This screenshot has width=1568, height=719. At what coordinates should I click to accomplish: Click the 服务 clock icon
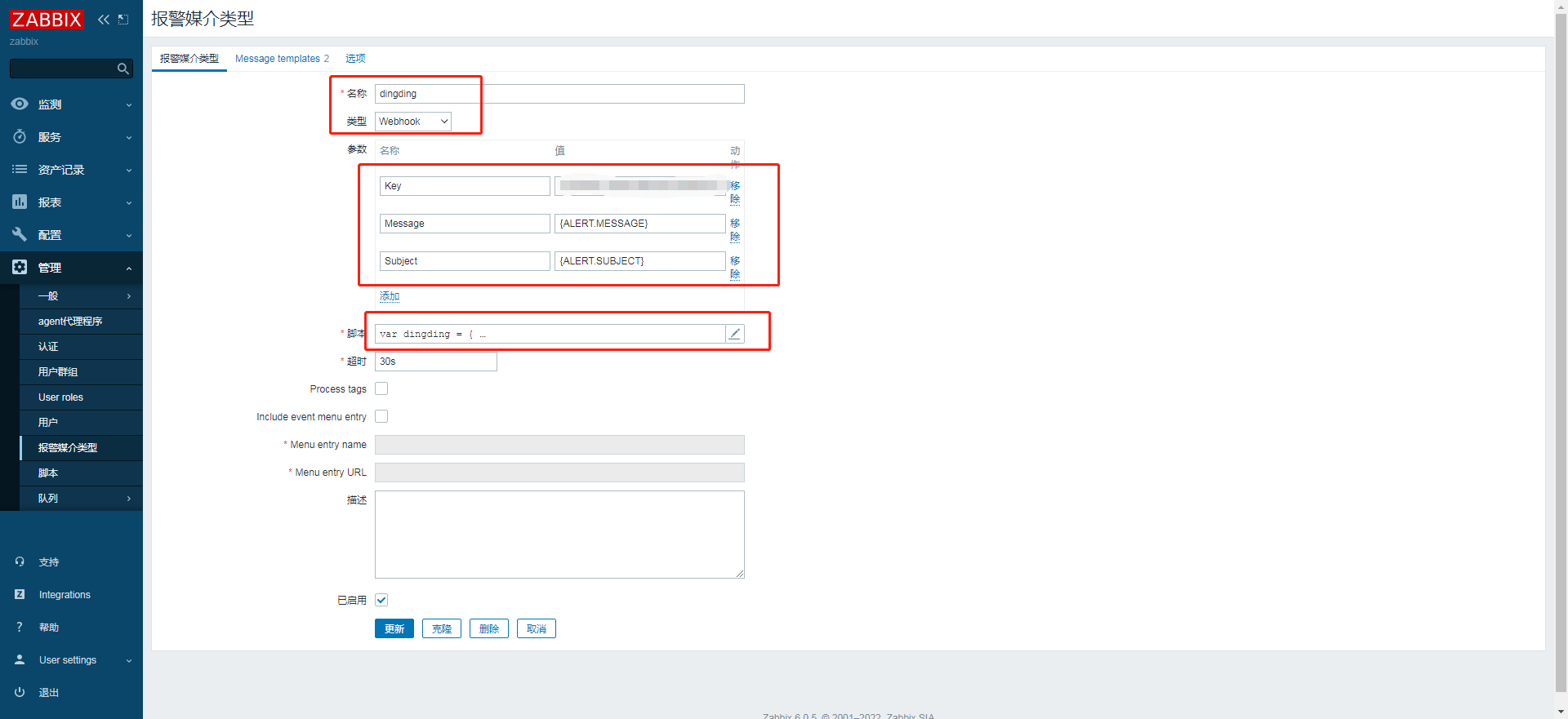(20, 136)
